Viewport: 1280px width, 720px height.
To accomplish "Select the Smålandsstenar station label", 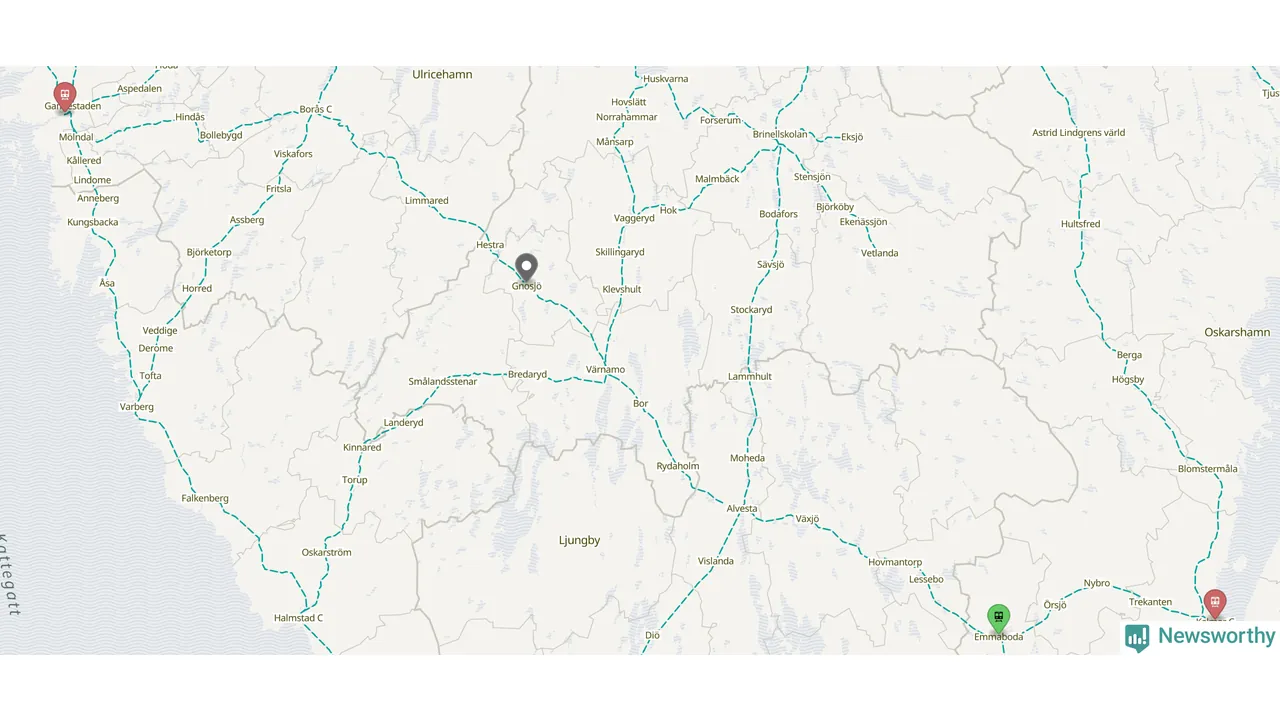I will pyautogui.click(x=443, y=382).
